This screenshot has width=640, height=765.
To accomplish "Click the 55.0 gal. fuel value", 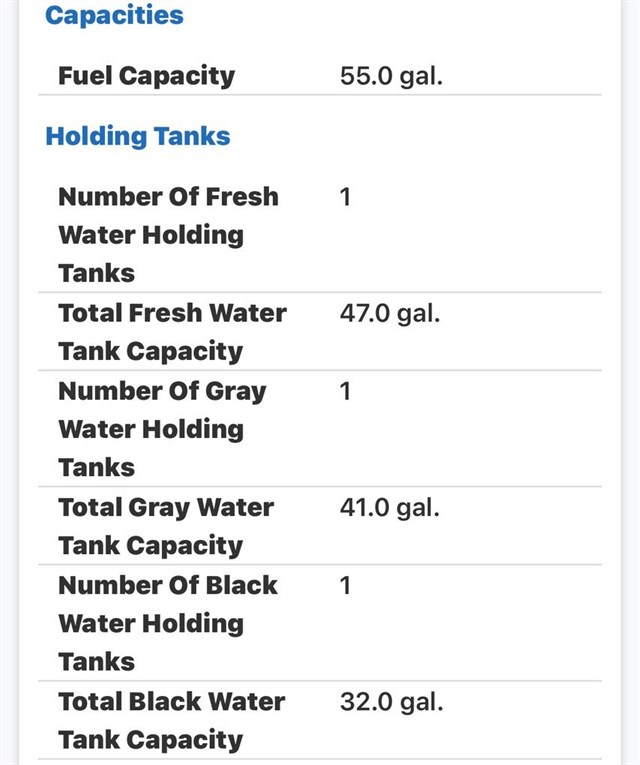I will pos(390,76).
